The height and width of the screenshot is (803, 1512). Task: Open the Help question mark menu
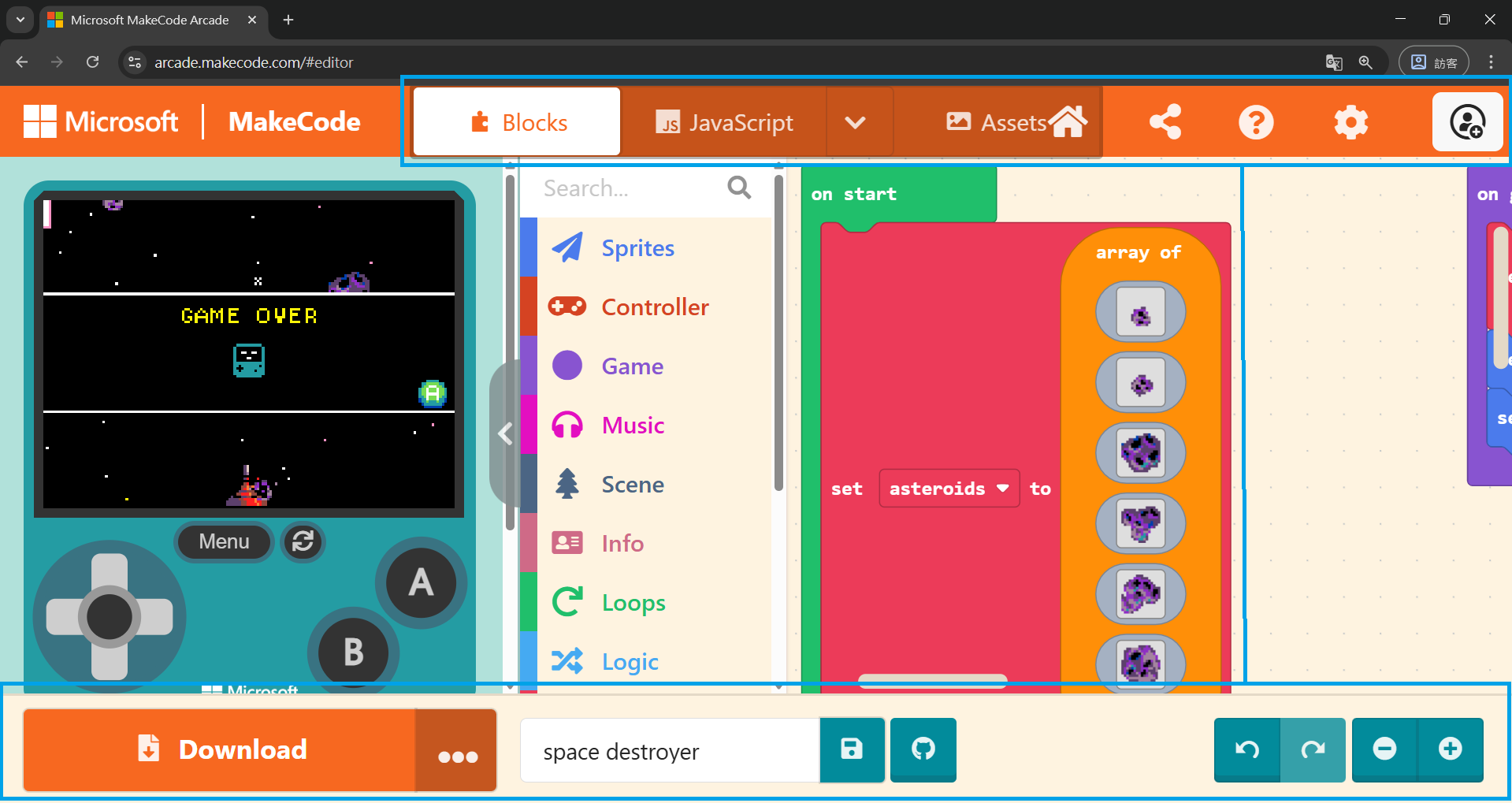1256,122
